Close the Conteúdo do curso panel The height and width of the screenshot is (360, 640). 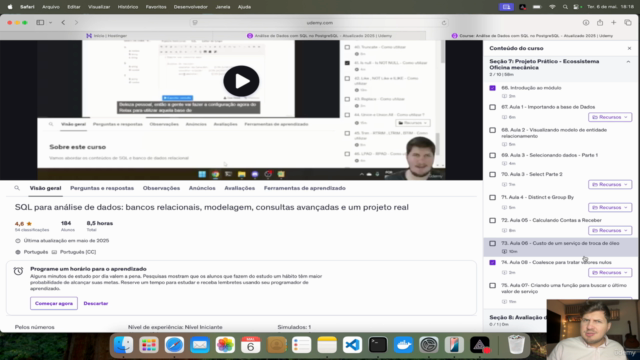629,48
